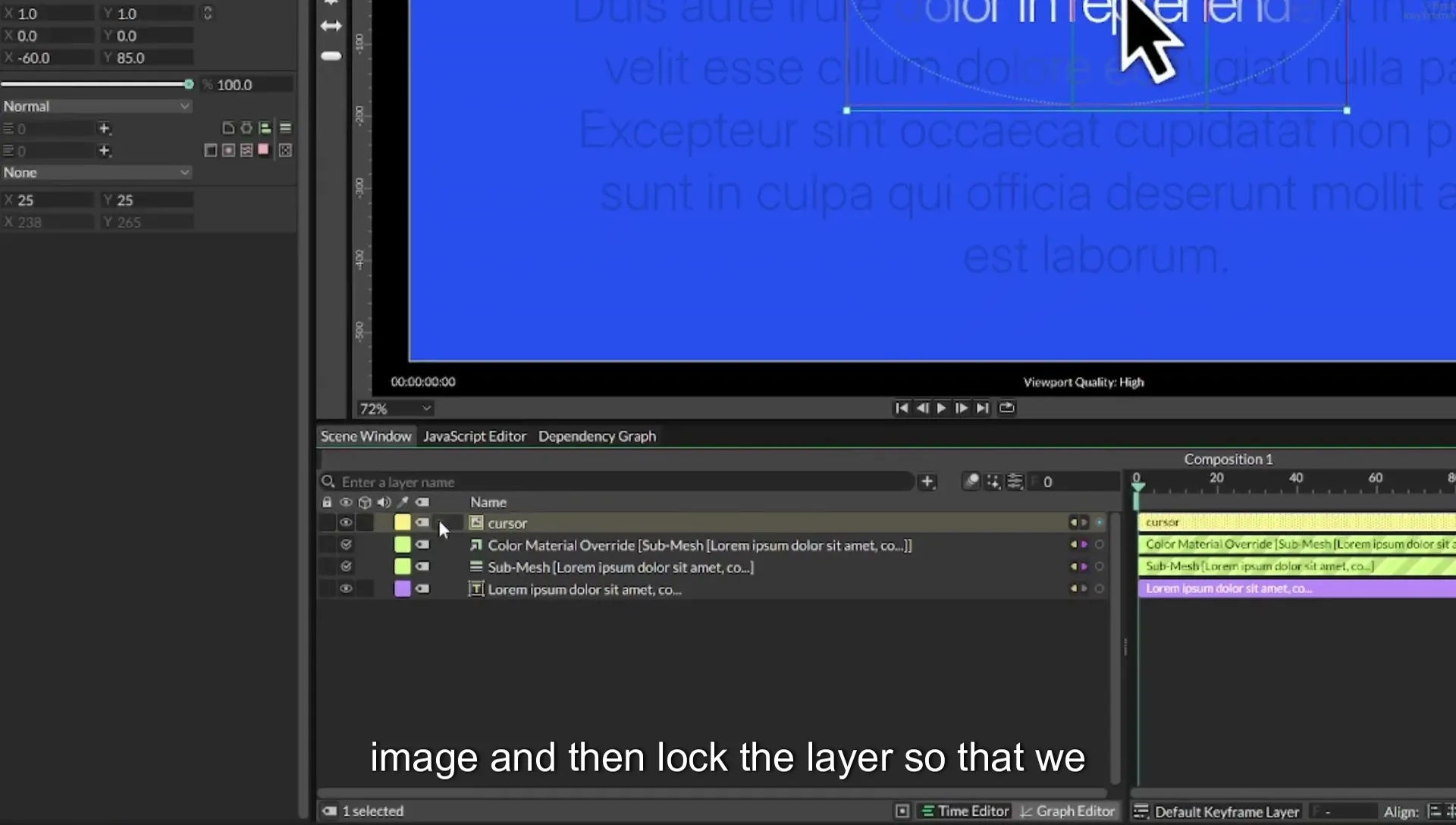The width and height of the screenshot is (1456, 825).
Task: Open the Normal blend mode dropdown
Action: (96, 106)
